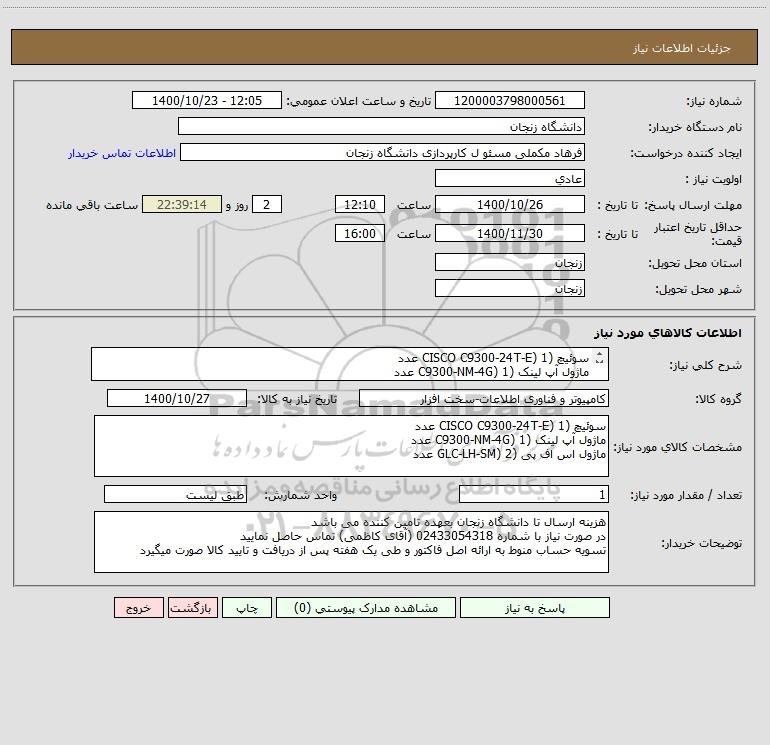Click the پاسخ به نیاز button
This screenshot has height=745, width=770.
point(535,608)
